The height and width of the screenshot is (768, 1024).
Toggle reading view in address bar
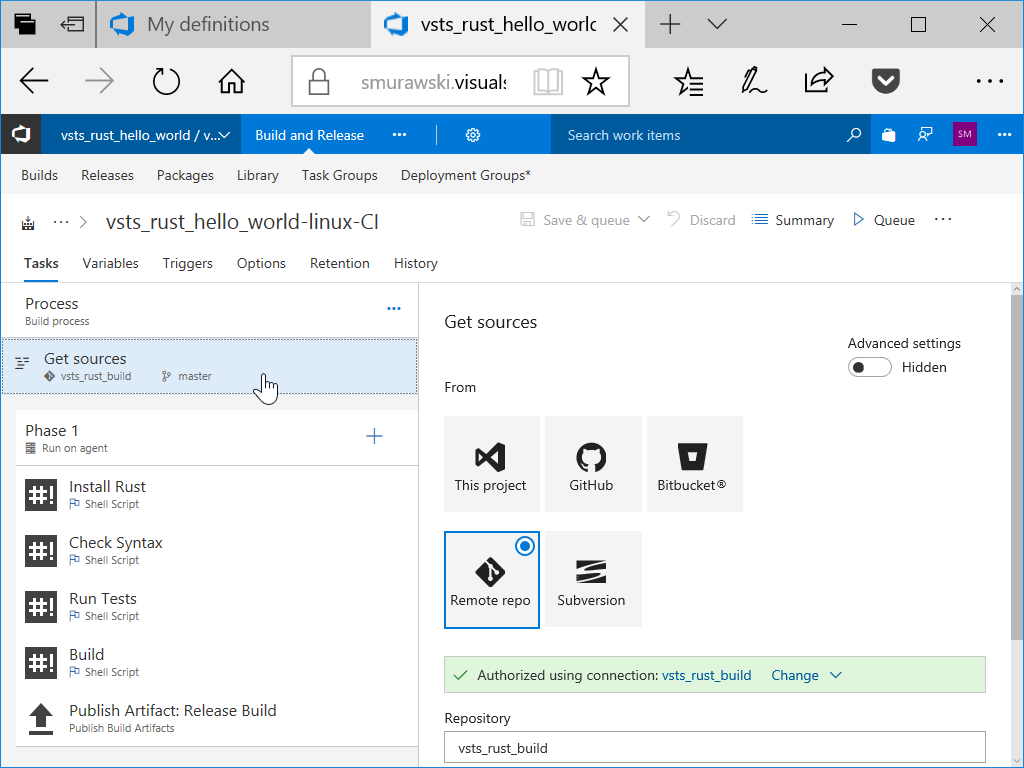[547, 82]
